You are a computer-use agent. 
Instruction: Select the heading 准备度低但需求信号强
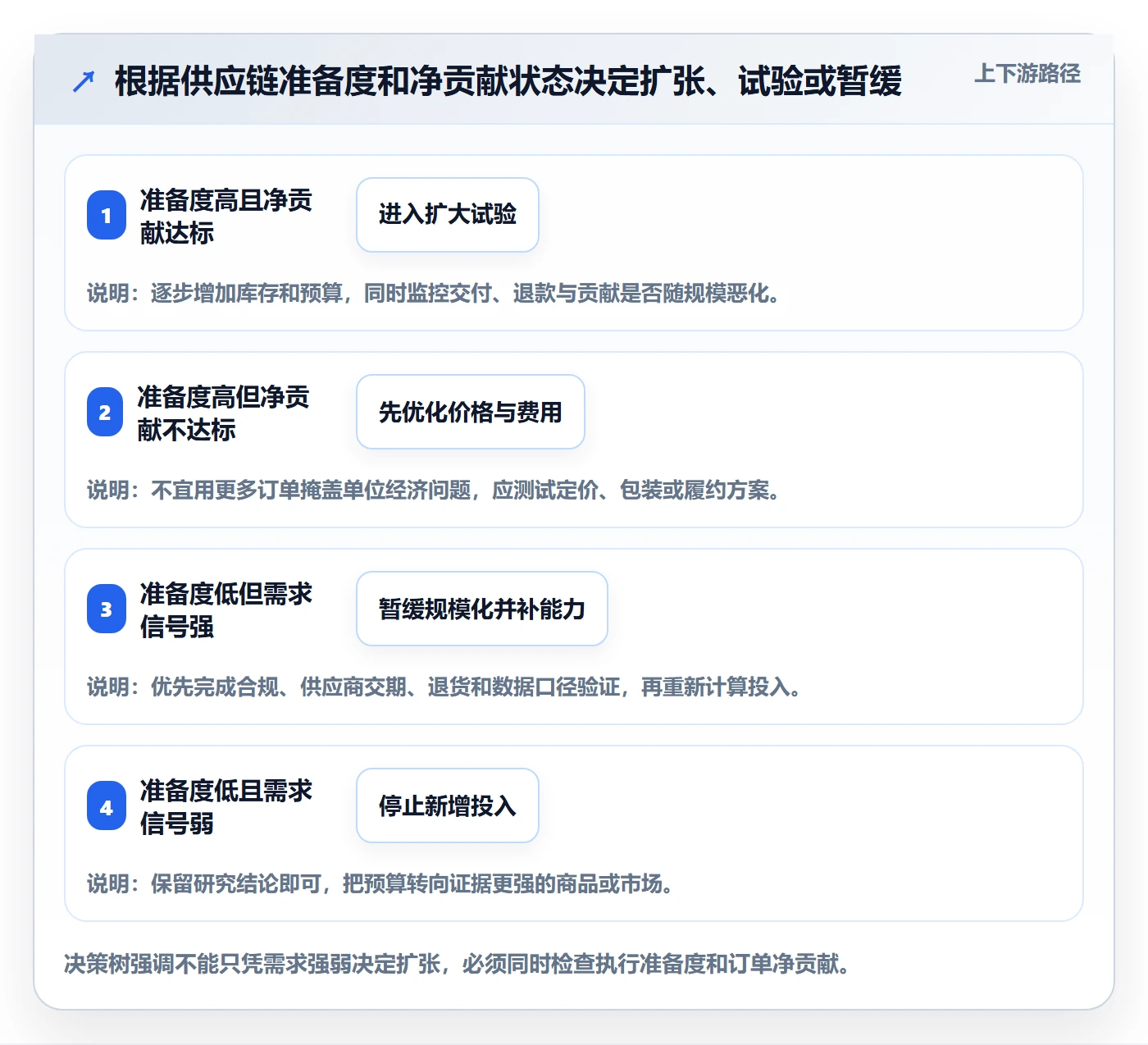(x=226, y=609)
